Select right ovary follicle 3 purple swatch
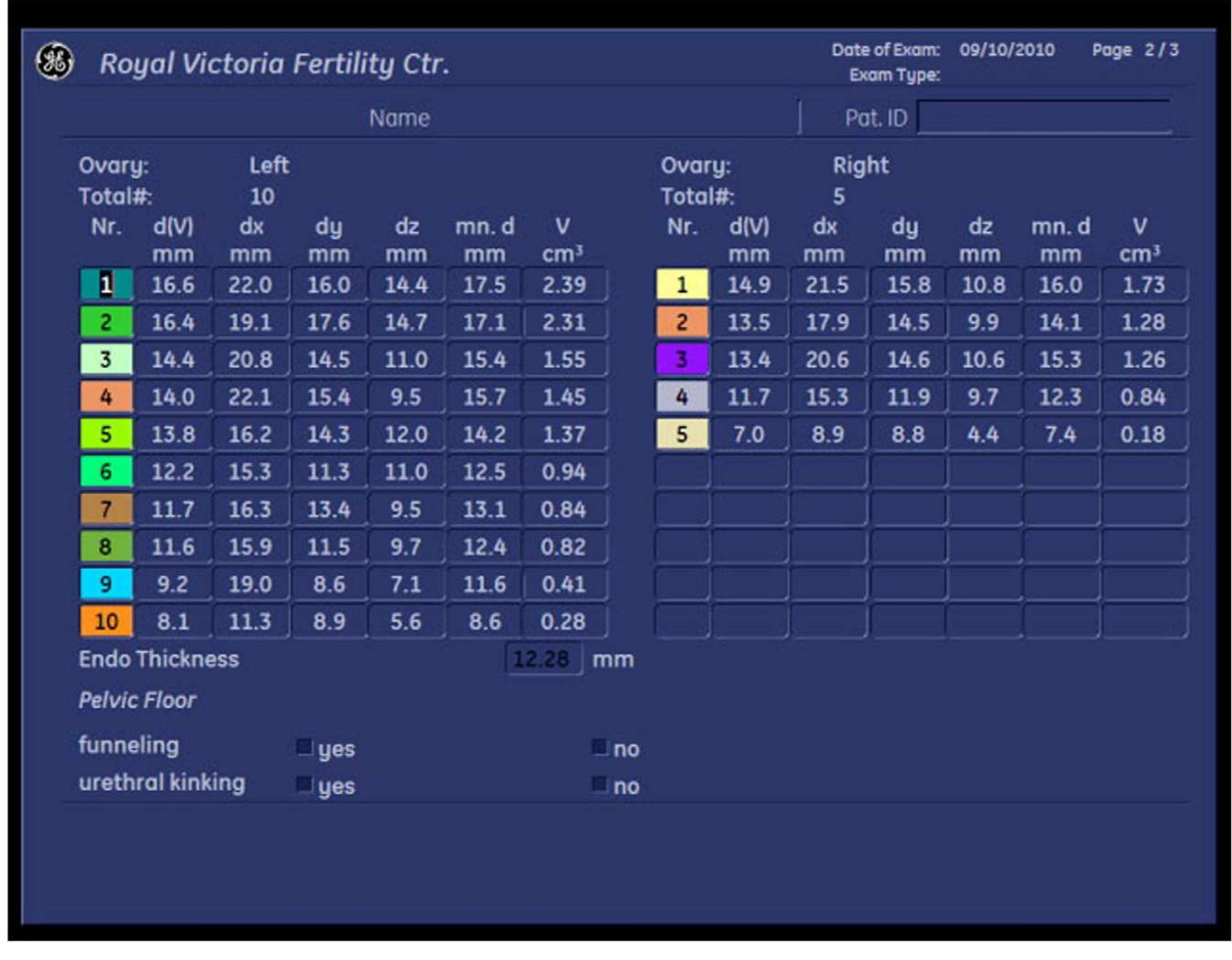This screenshot has height=960, width=1232. point(683,359)
